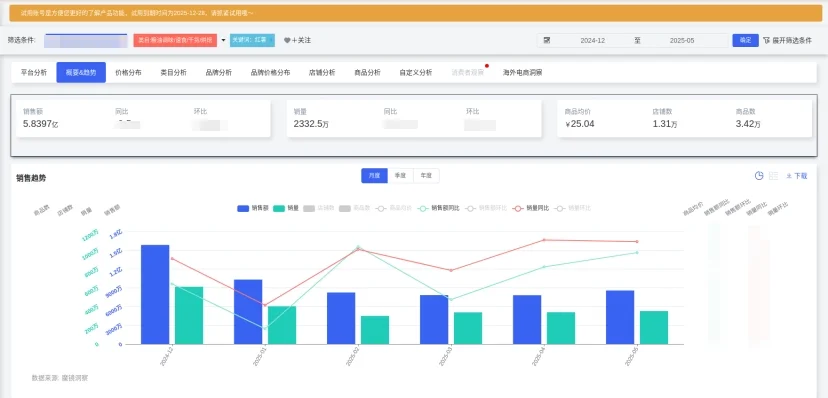
Task: Switch to the chart view icon
Action: click(x=759, y=176)
